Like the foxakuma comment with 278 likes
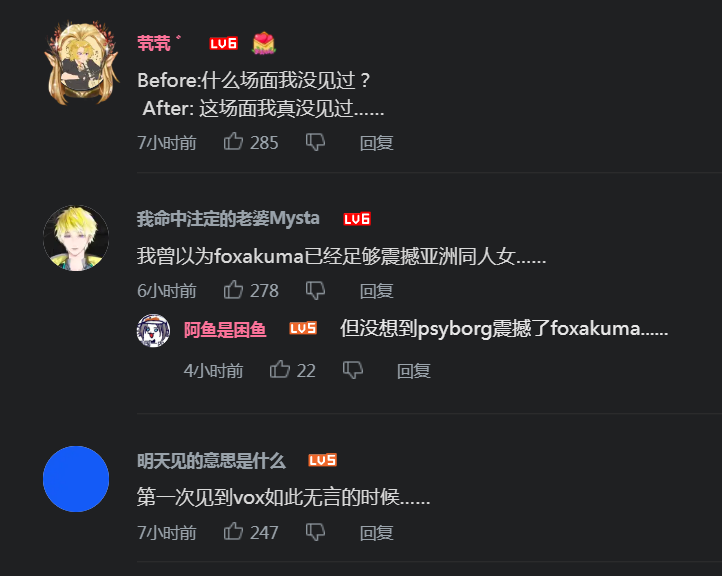The height and width of the screenshot is (576, 722). point(233,290)
